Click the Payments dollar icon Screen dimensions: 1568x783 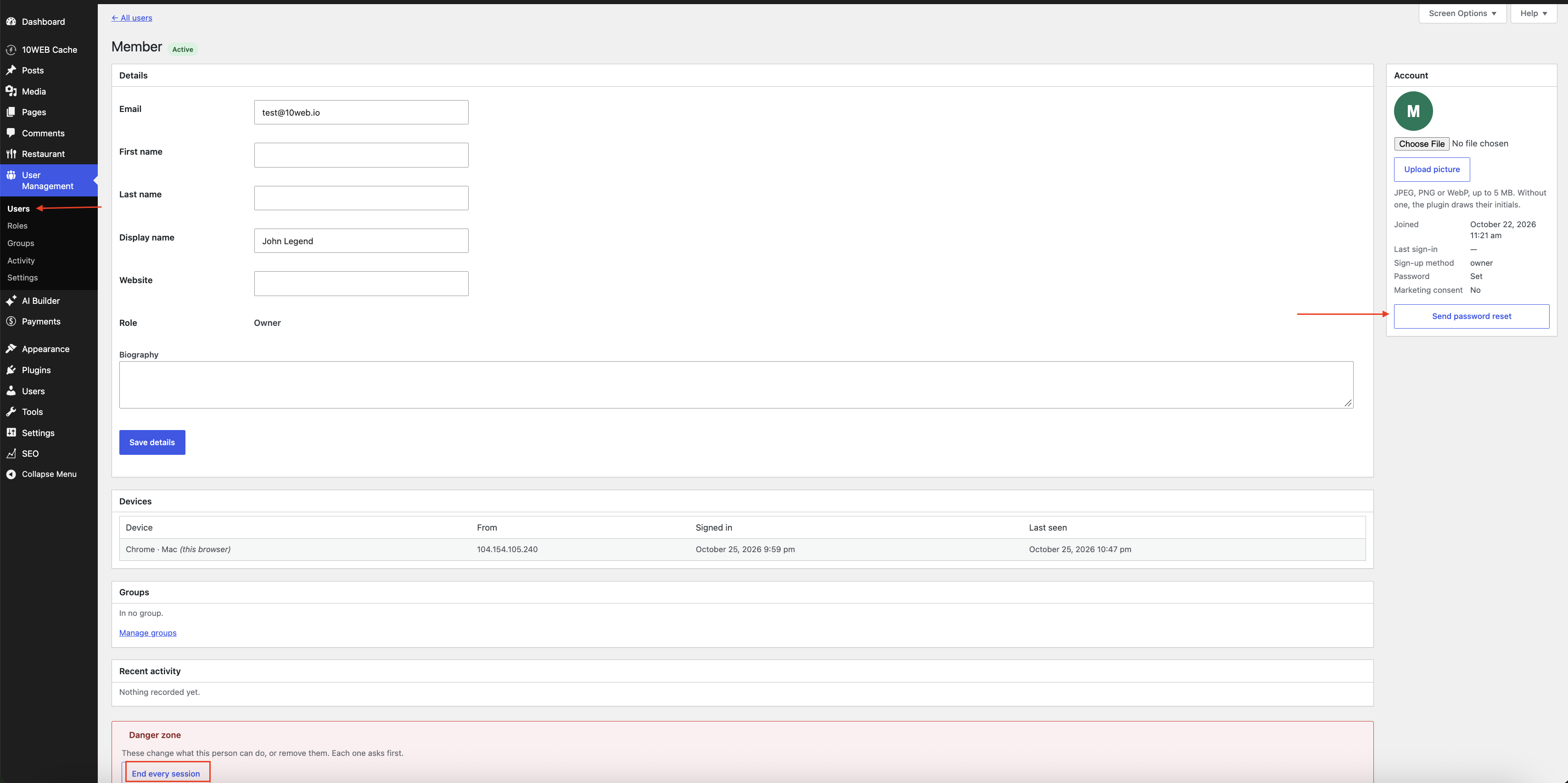(x=11, y=321)
